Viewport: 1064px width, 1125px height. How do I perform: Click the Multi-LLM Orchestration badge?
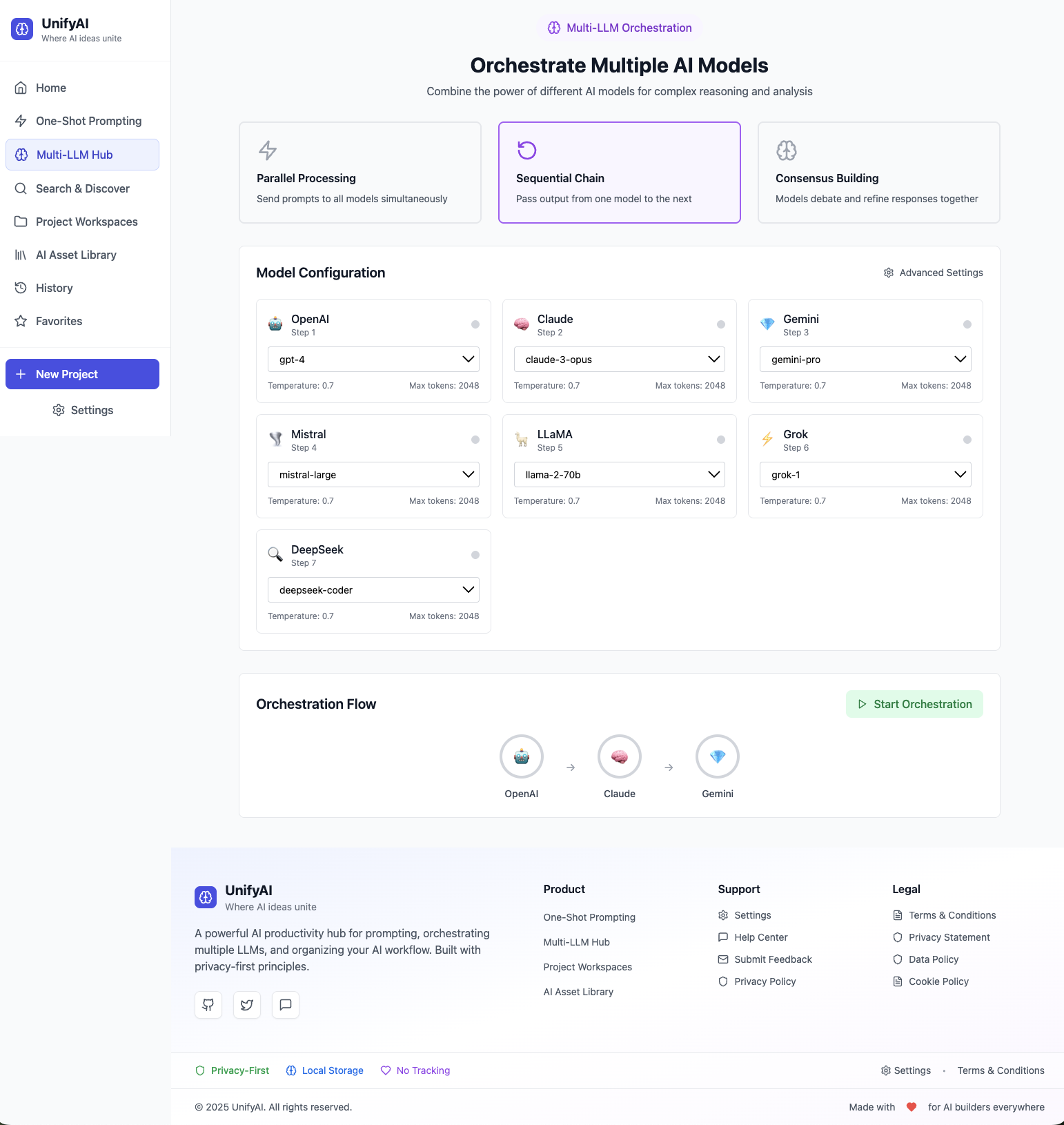[x=620, y=28]
